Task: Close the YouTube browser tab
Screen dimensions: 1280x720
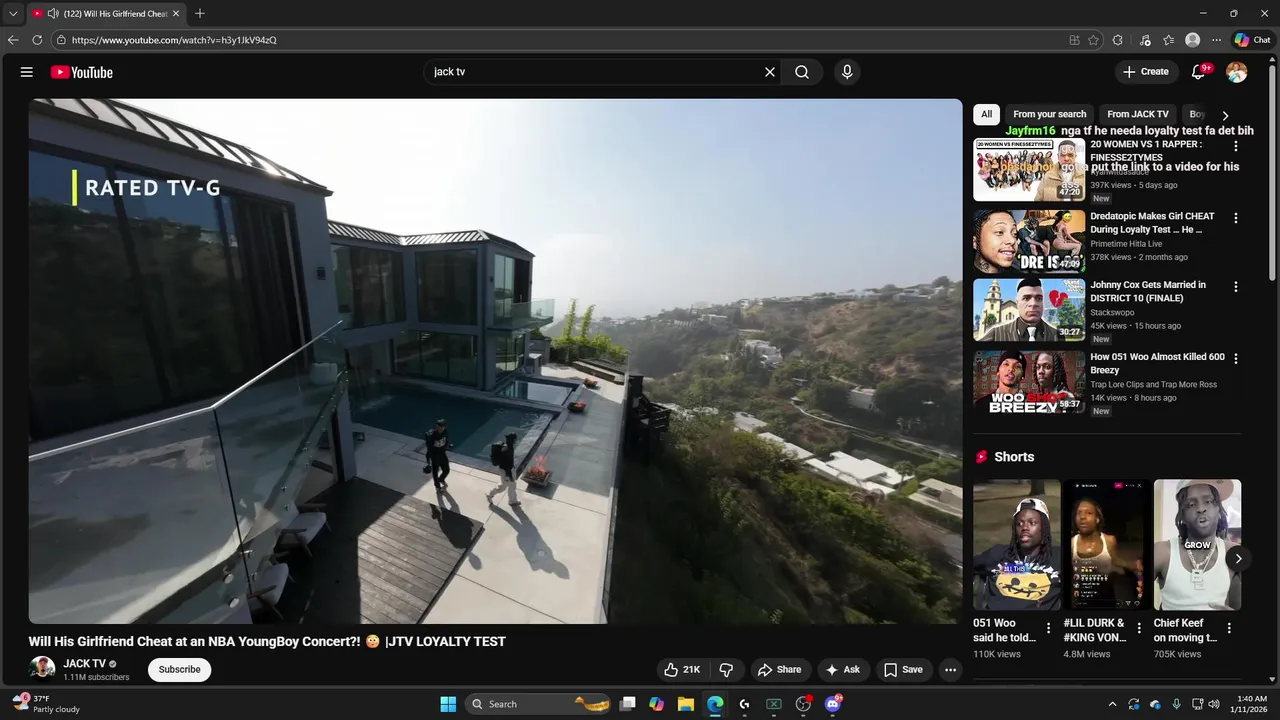Action: (x=176, y=14)
